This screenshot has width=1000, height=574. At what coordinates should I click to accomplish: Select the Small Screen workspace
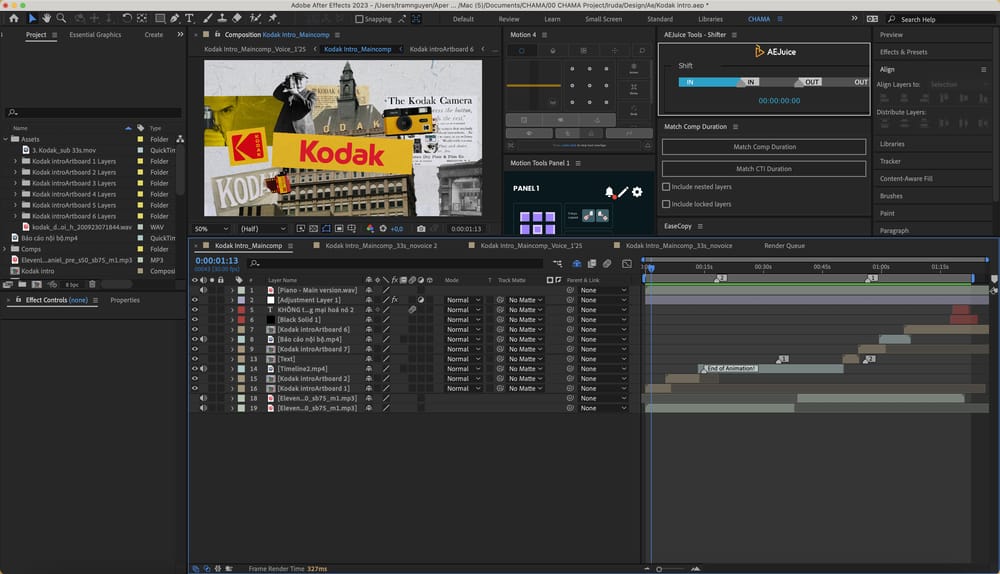tap(603, 19)
